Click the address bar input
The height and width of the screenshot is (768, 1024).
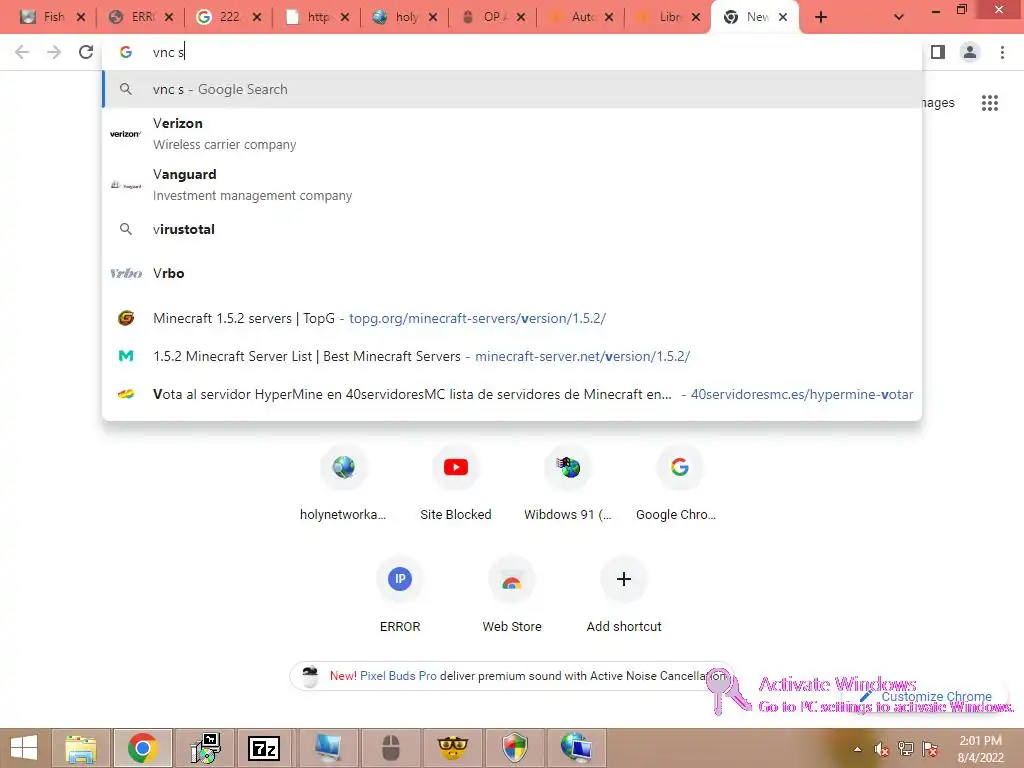point(512,52)
